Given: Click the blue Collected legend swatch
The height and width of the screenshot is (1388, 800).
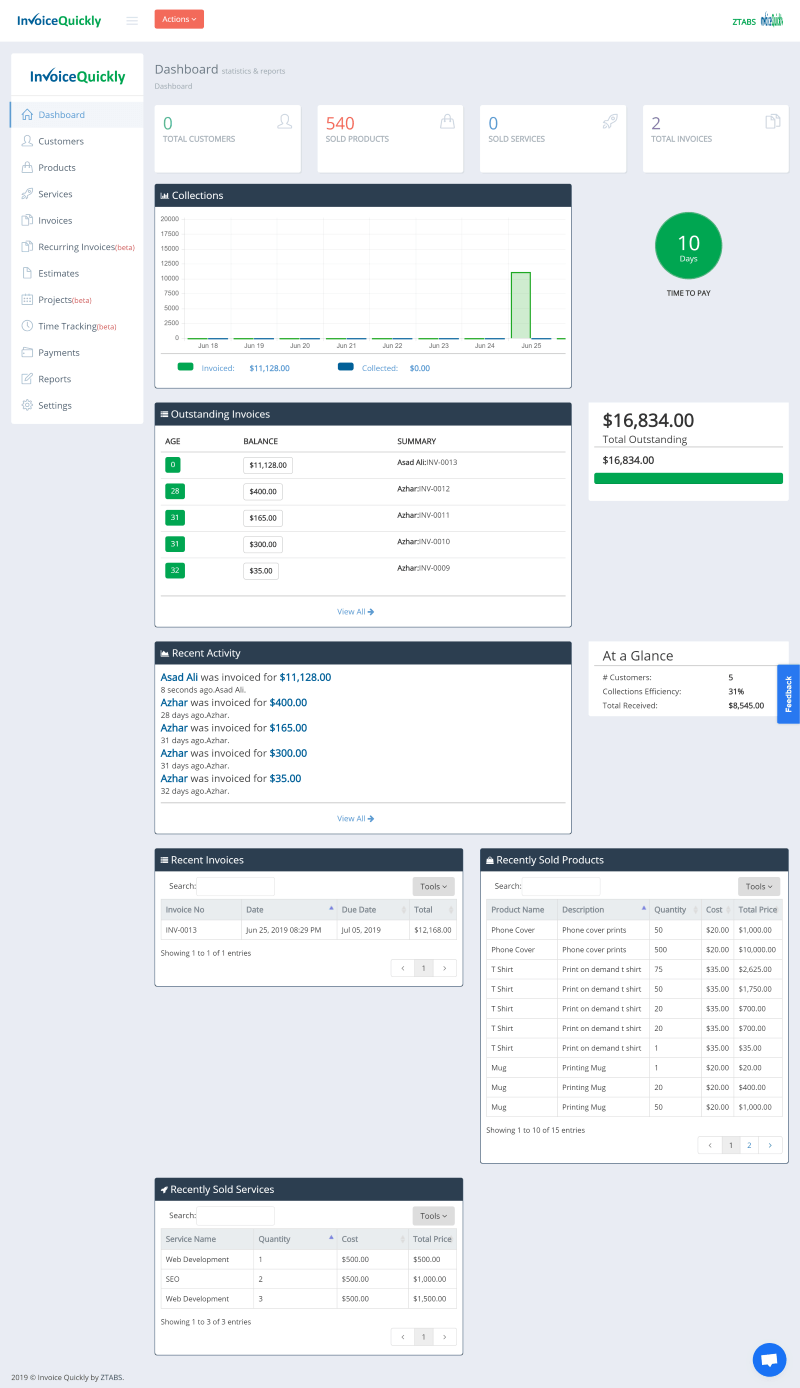Looking at the screenshot, I should coord(346,367).
